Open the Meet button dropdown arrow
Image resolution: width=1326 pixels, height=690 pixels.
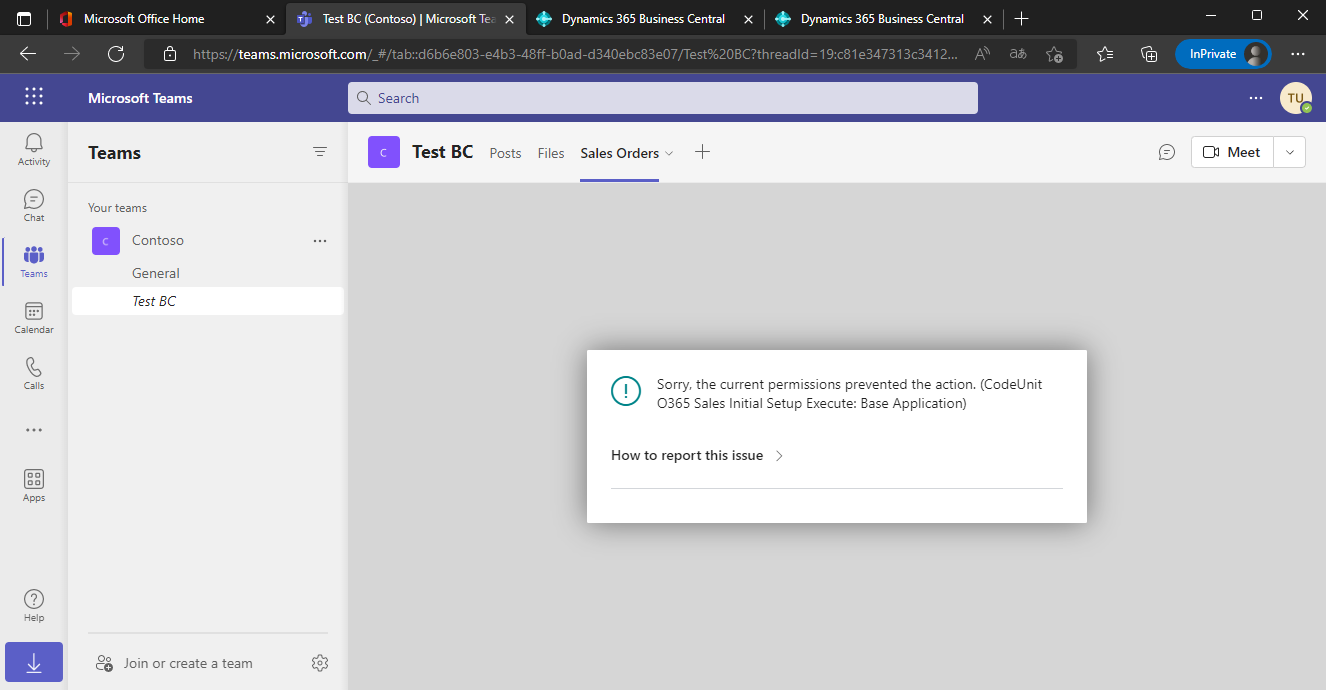1289,151
